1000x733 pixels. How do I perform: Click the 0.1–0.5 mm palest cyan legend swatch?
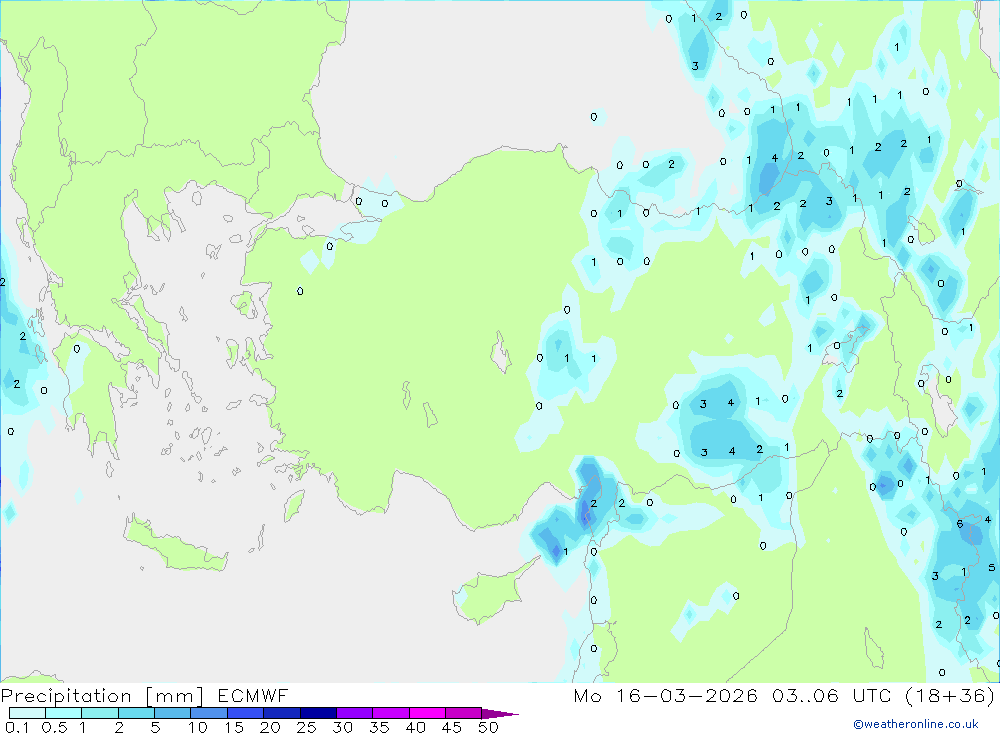click(x=27, y=713)
